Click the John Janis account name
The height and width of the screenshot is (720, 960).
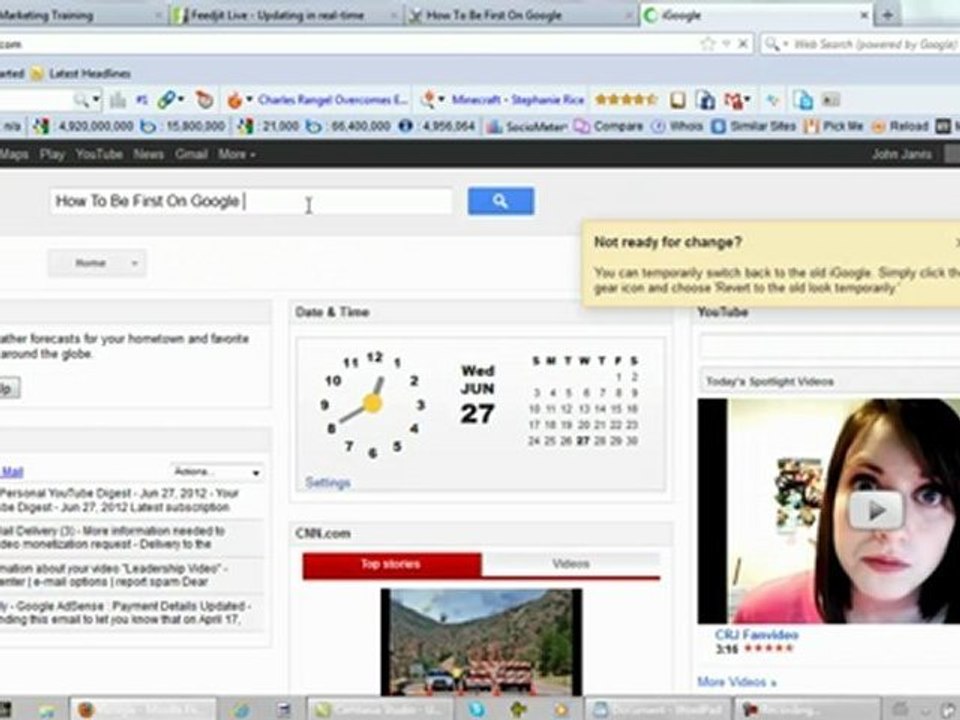[x=901, y=154]
